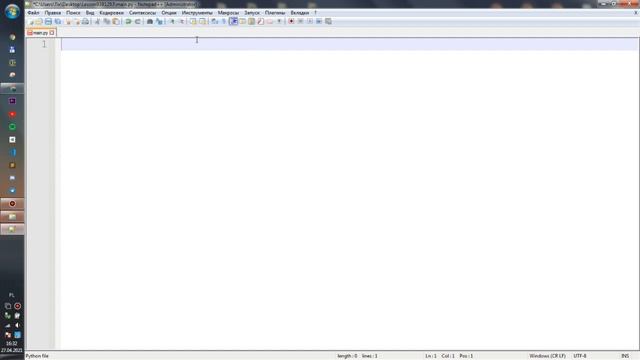Click the Run macro multiple times icon
This screenshot has width=640, height=360.
(x=319, y=21)
